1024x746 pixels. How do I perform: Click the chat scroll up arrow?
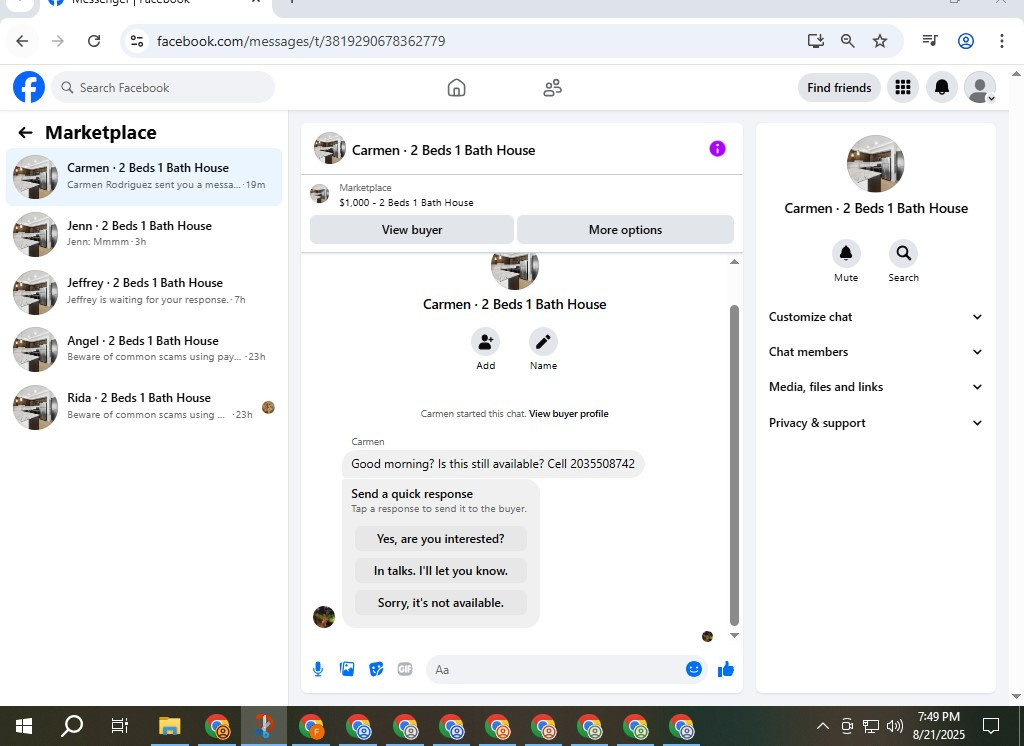click(x=734, y=262)
